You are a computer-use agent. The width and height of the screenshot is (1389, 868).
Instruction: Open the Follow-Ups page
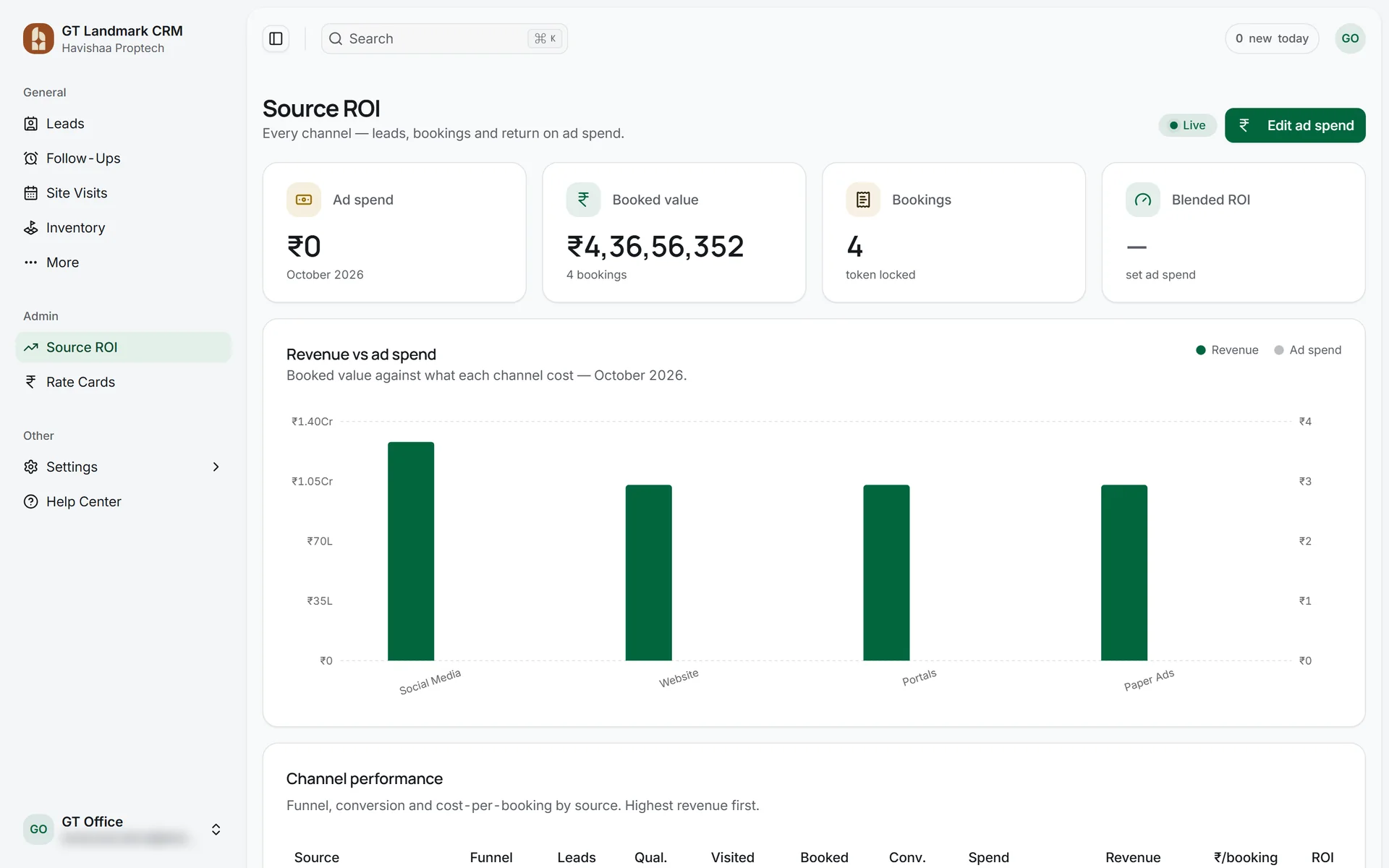pos(123,158)
